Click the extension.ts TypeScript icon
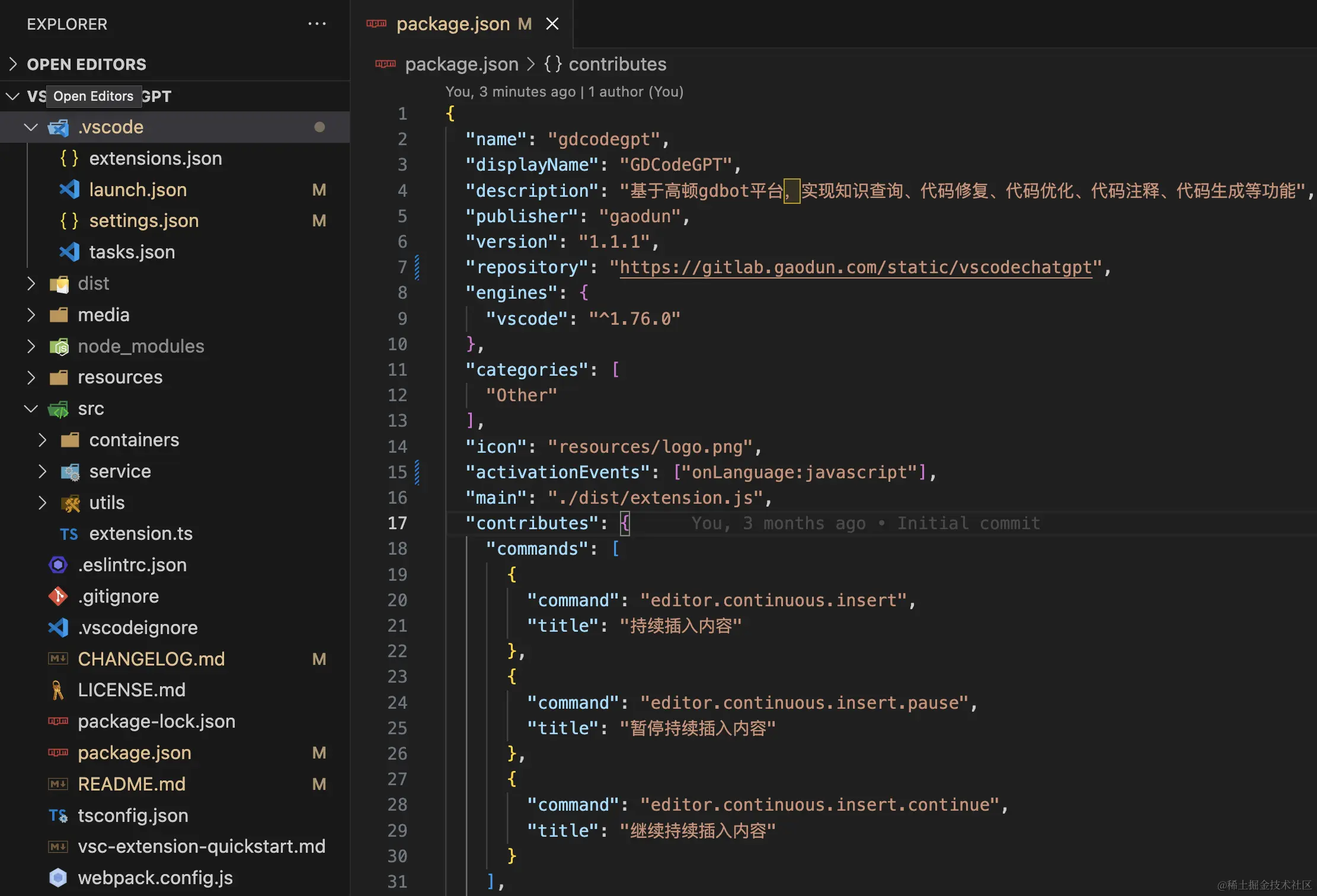Screen dimensions: 1317x896 click(x=69, y=534)
